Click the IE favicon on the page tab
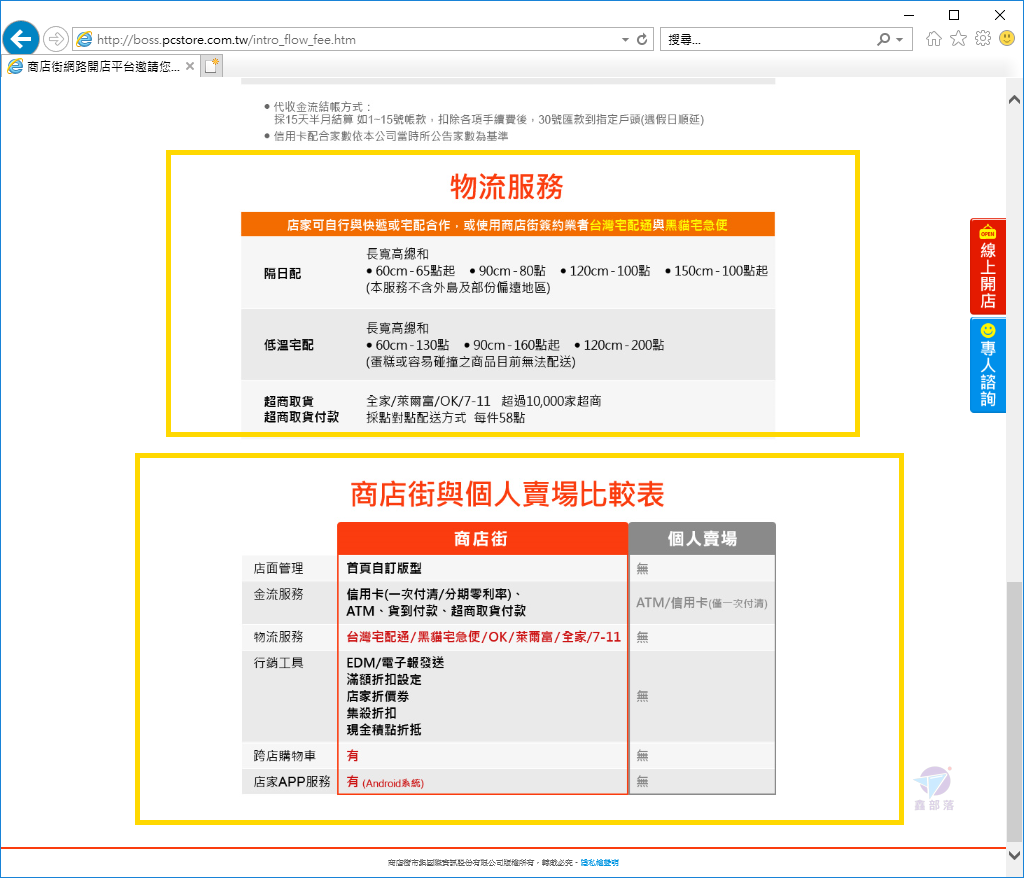Viewport: 1024px width, 878px height. (15, 66)
